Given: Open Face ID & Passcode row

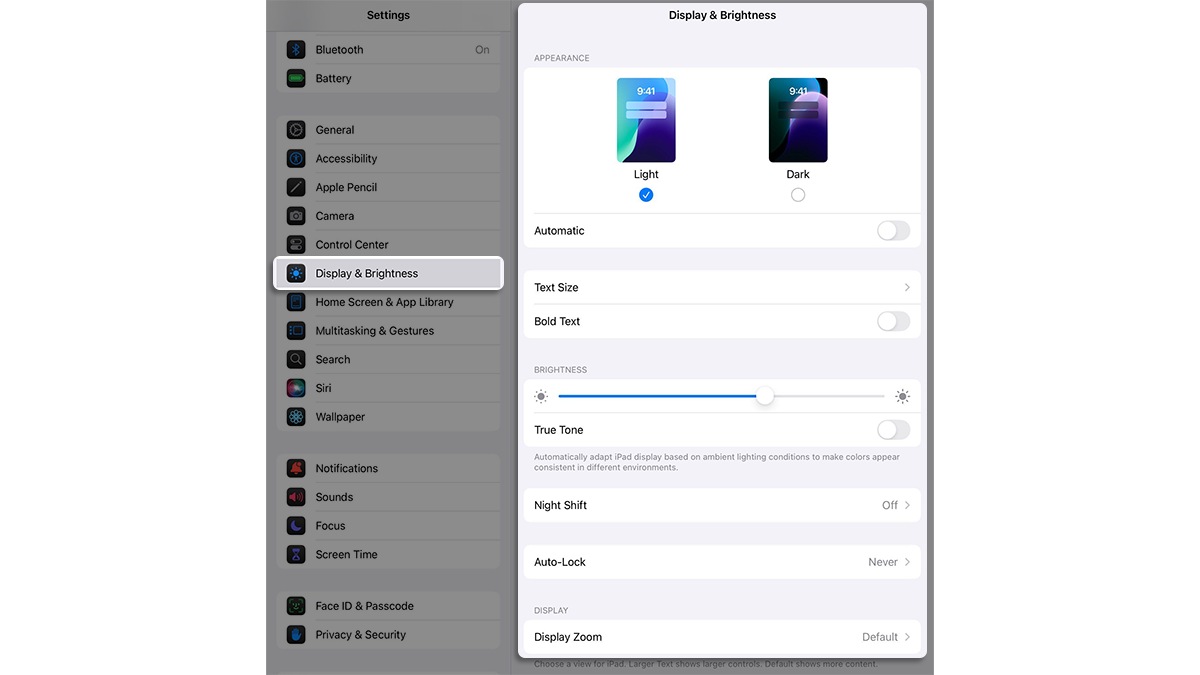Looking at the screenshot, I should click(388, 606).
